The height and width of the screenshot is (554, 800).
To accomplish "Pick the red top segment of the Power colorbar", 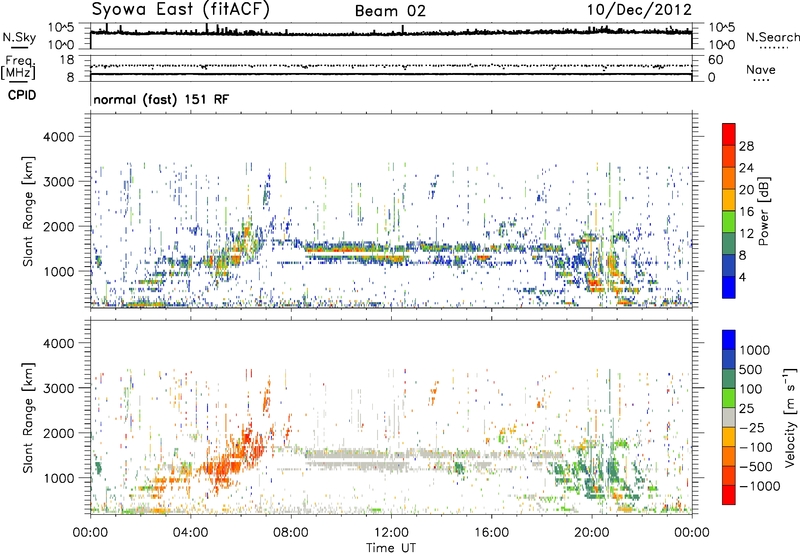I will [729, 135].
